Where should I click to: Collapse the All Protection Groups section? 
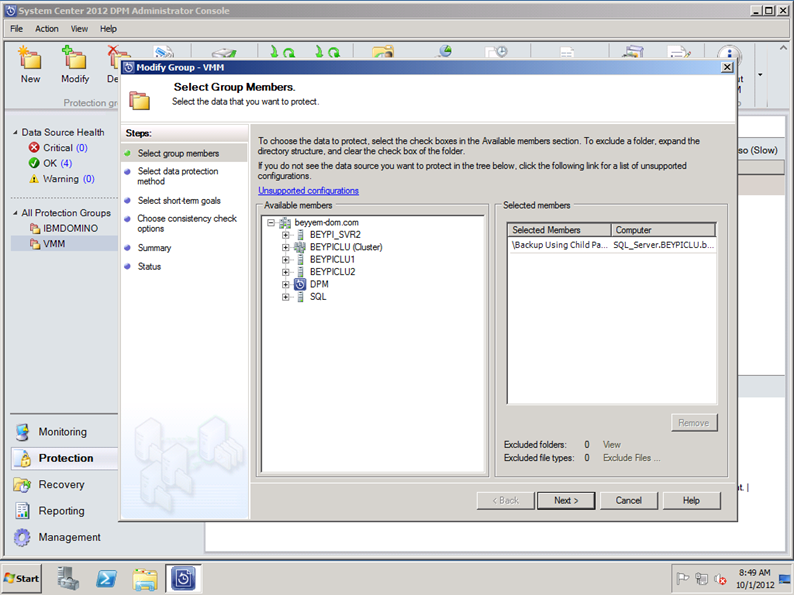click(x=15, y=213)
